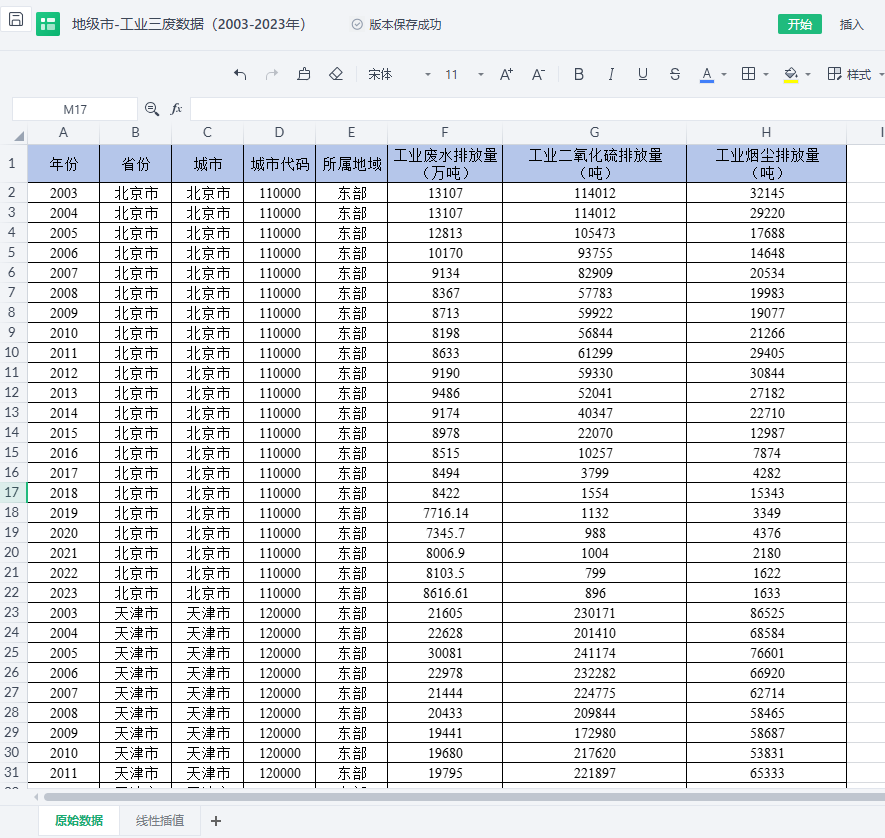Select the 线性插值 sheet tab
This screenshot has height=838, width=885.
160,821
